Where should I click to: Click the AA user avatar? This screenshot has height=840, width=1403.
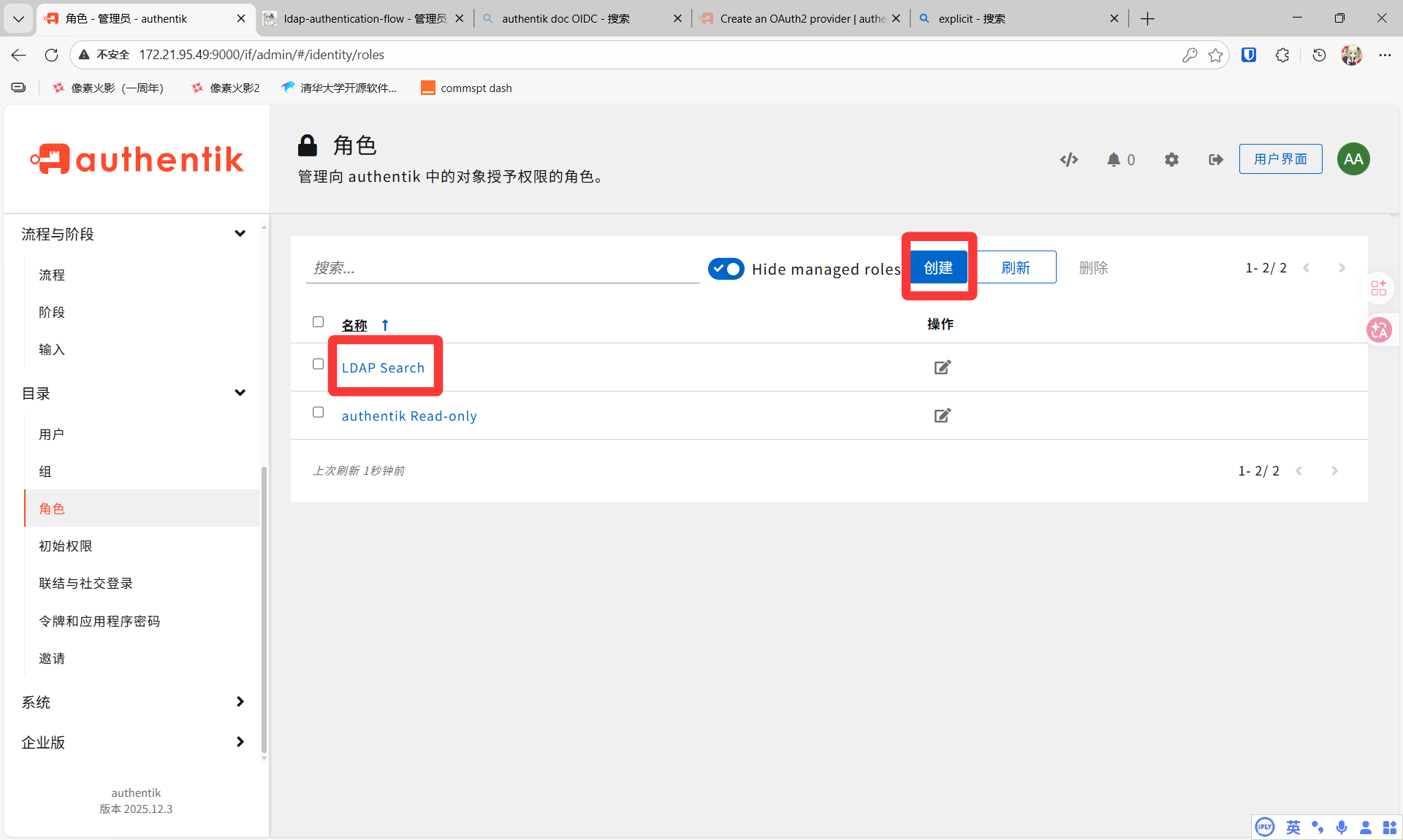(1353, 159)
